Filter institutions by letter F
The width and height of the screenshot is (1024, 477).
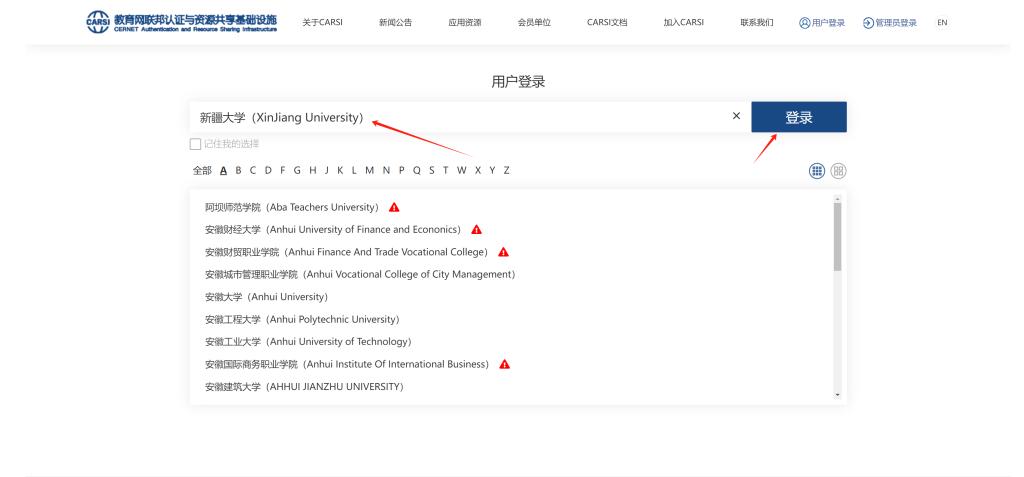click(x=283, y=171)
